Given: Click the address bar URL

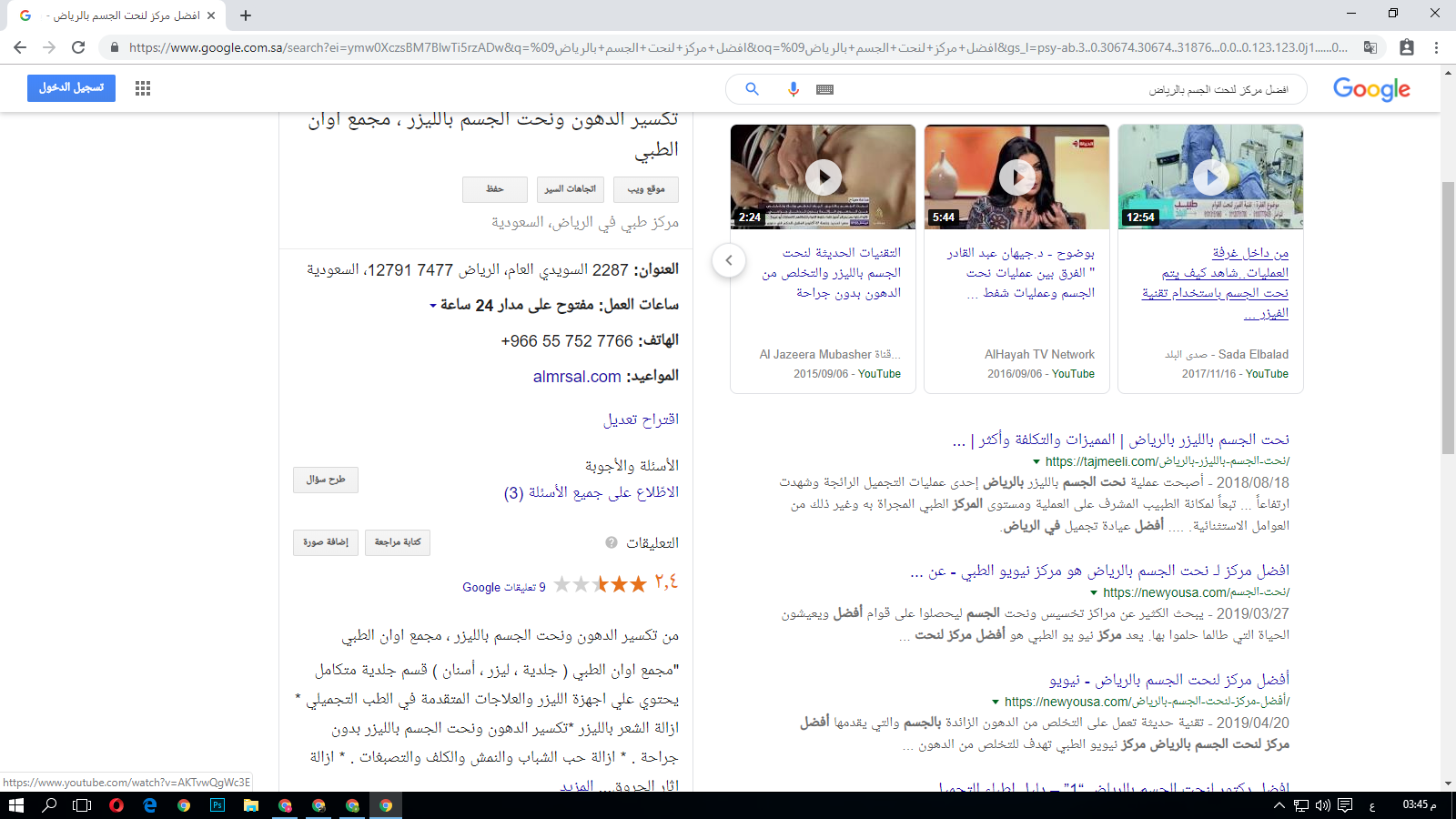Looking at the screenshot, I should coord(737,47).
